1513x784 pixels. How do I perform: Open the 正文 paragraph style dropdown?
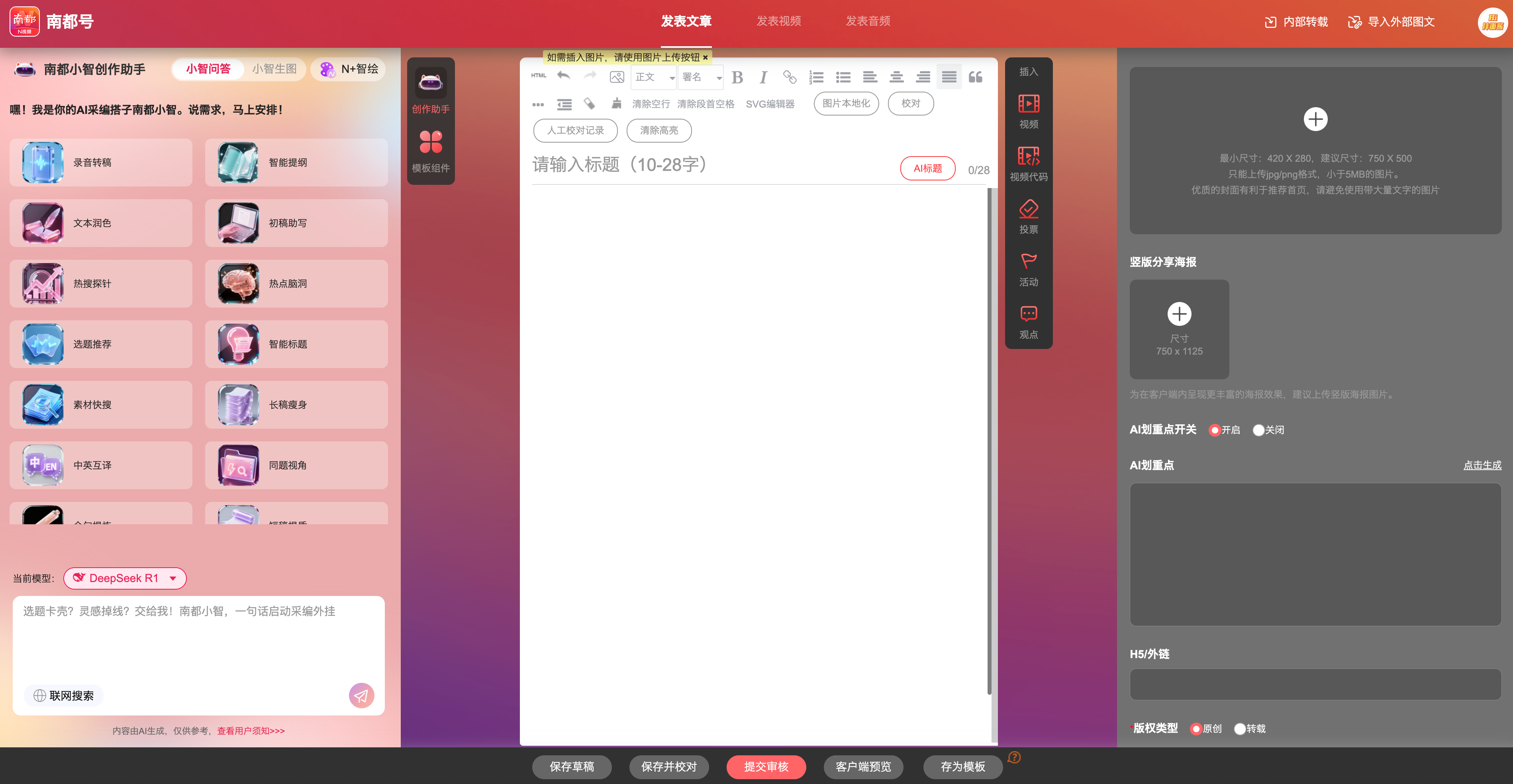click(654, 77)
